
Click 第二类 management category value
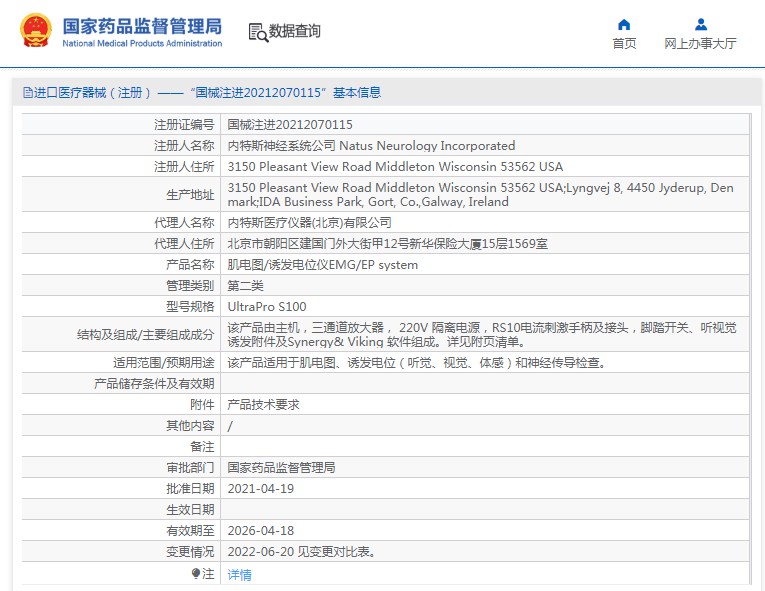pos(245,285)
